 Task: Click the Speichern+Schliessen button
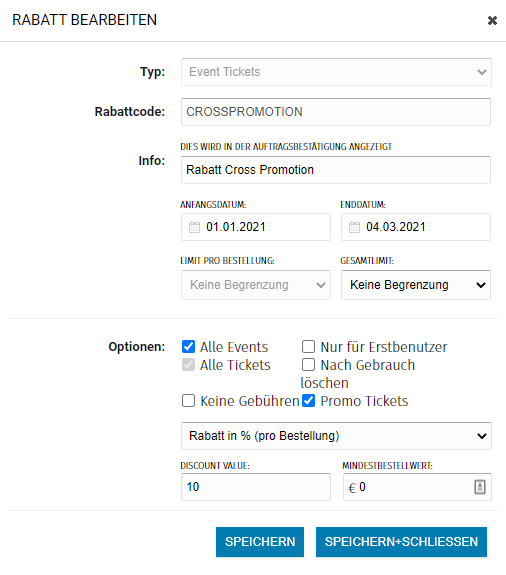pos(402,542)
